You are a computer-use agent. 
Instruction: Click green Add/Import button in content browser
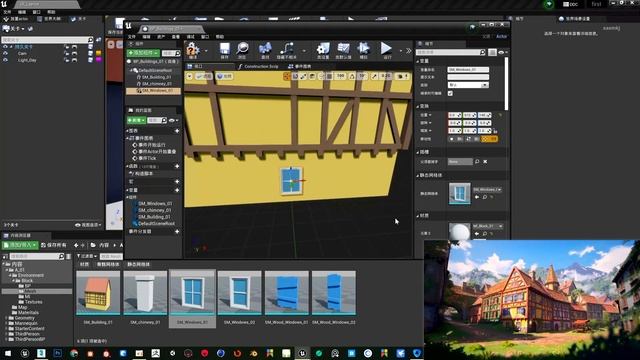(20, 245)
